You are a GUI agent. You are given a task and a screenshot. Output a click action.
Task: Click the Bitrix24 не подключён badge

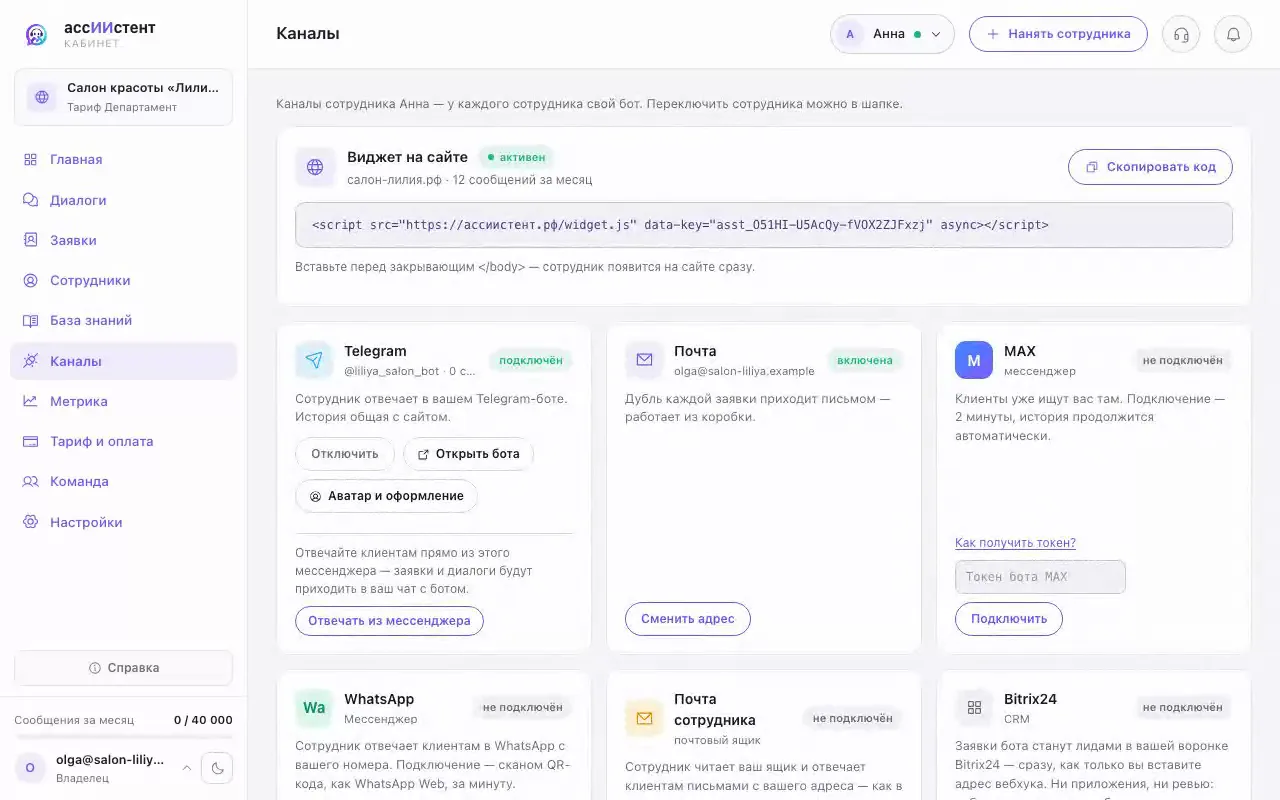click(x=1183, y=707)
